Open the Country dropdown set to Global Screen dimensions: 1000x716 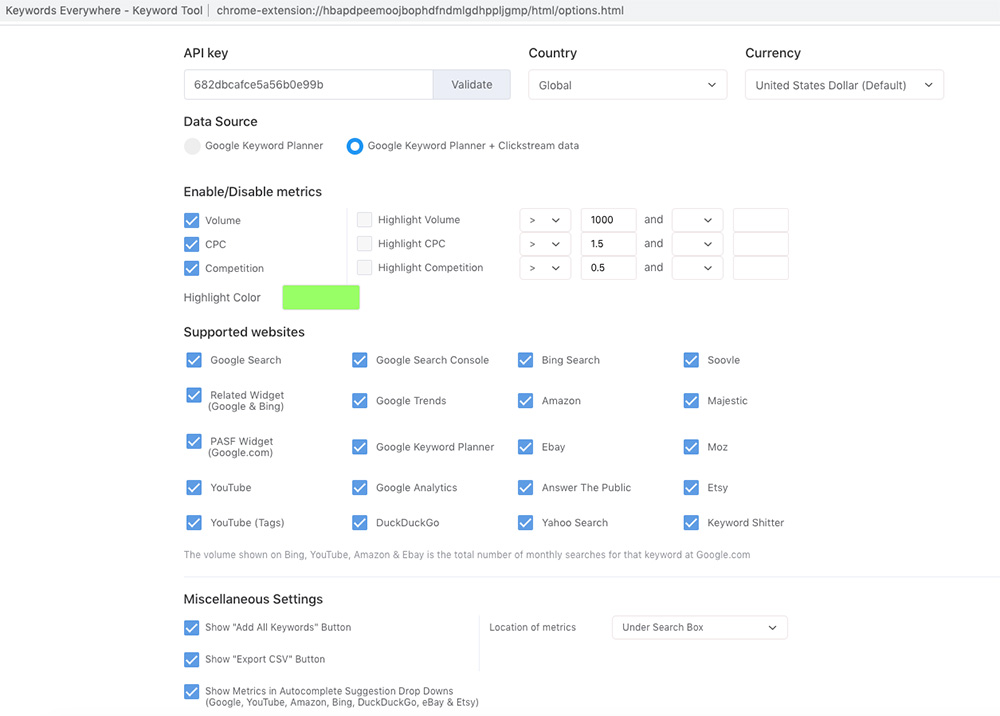coord(627,85)
